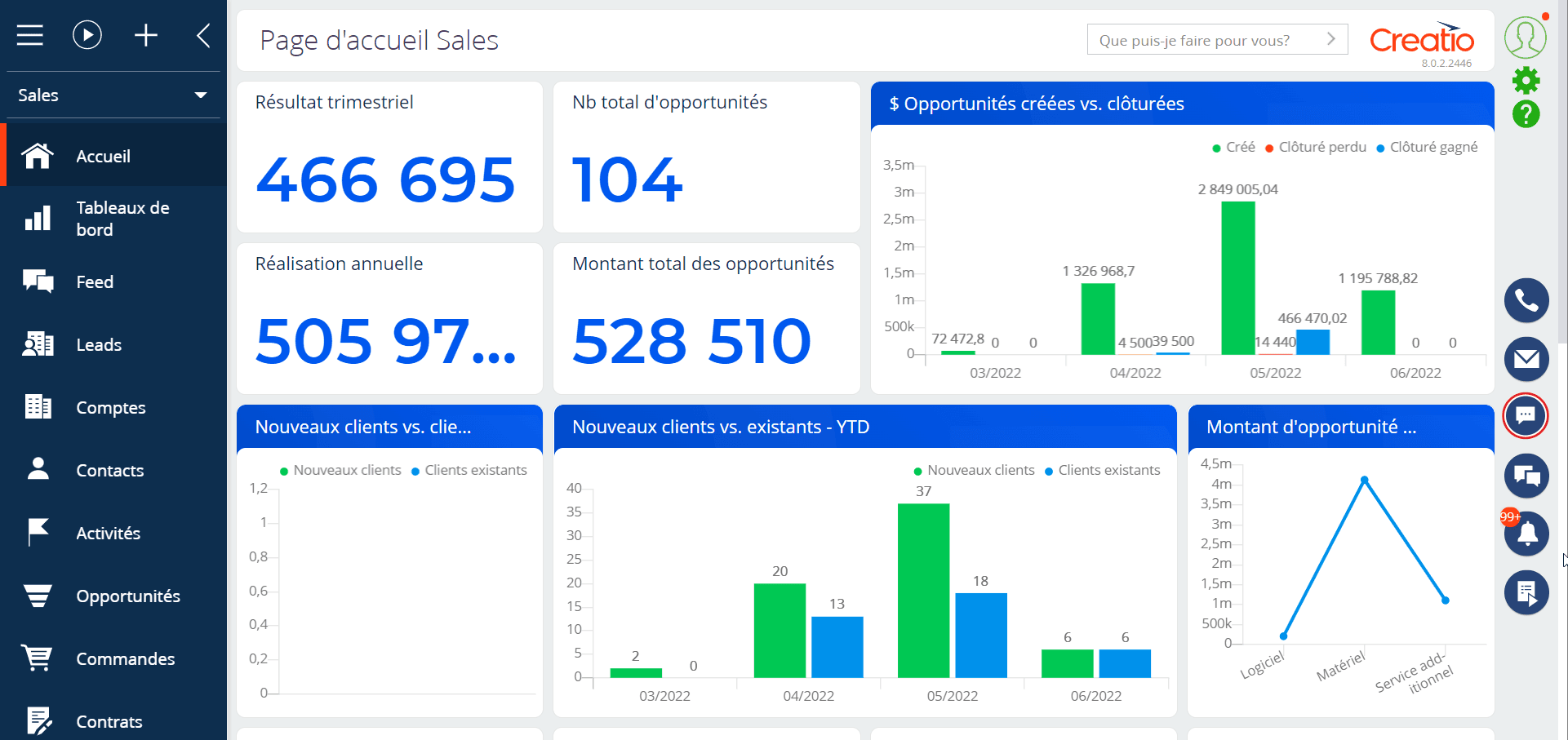Screen dimensions: 1568x740
Task: Go to Opportunités section
Action: (x=127, y=596)
